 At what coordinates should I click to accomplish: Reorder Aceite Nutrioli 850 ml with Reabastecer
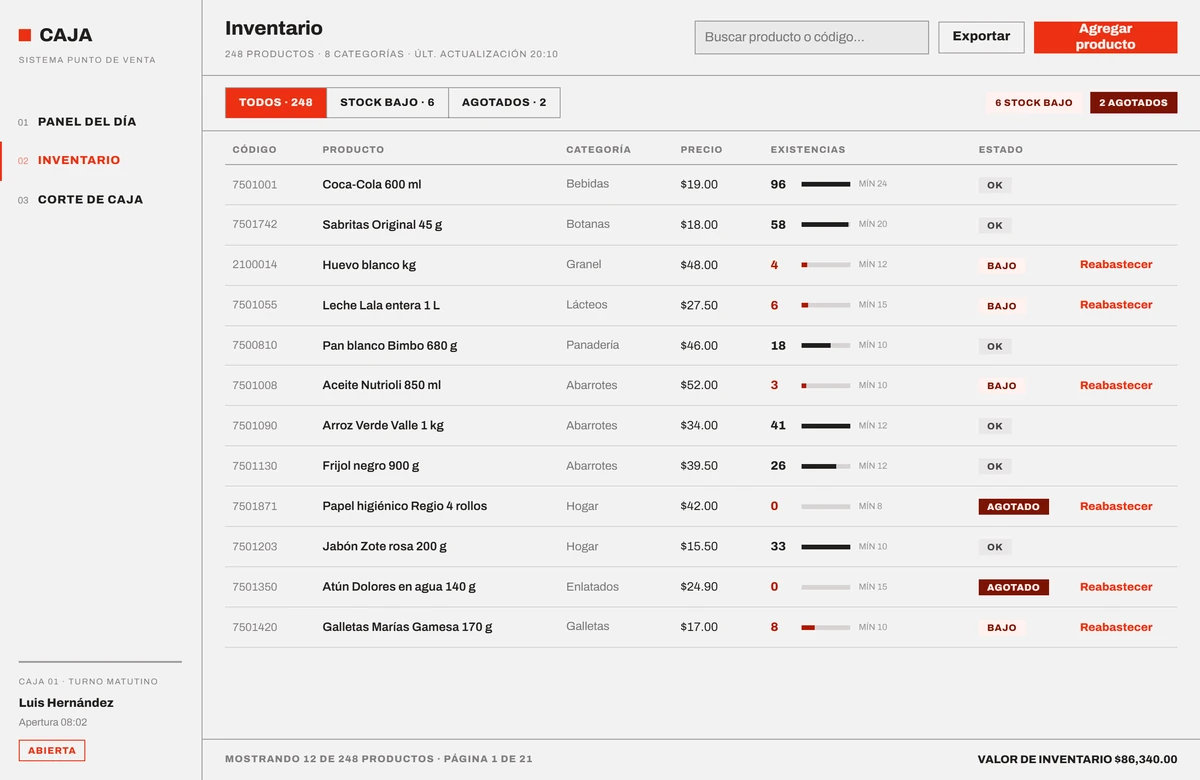[x=1116, y=386]
